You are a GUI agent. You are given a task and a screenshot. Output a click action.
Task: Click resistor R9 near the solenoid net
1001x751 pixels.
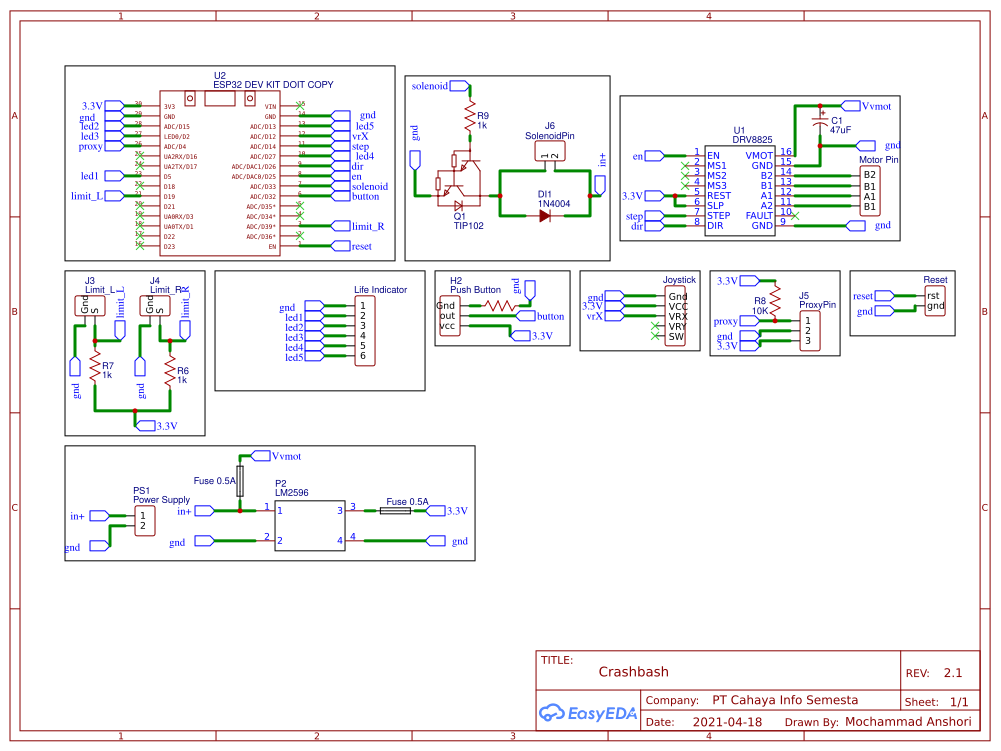click(468, 119)
